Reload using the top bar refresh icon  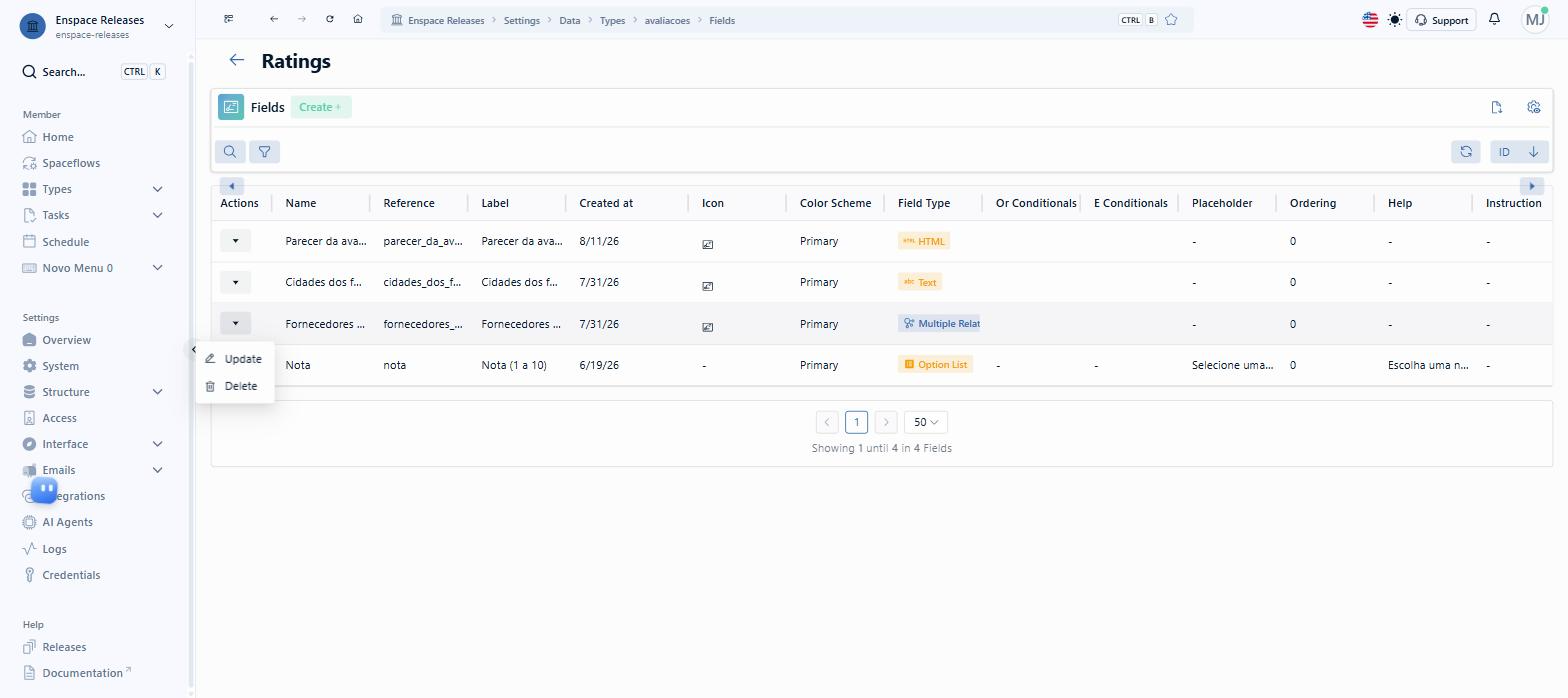(x=330, y=20)
